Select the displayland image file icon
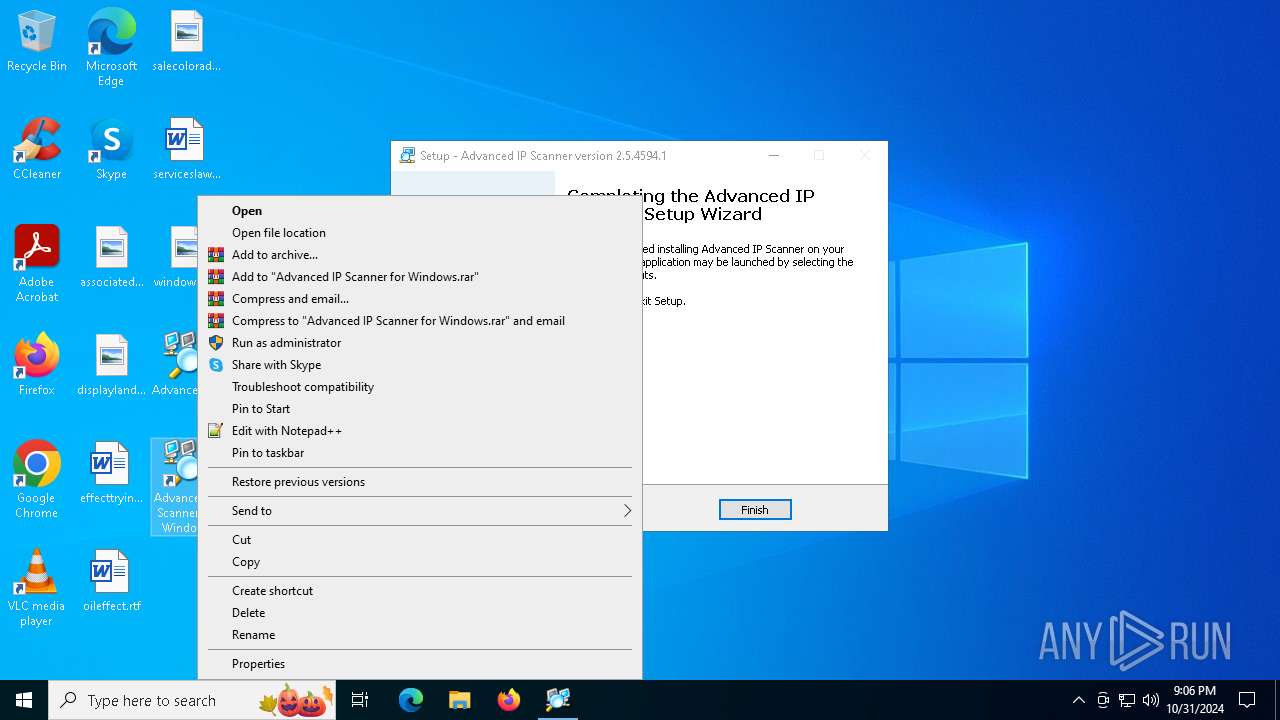The image size is (1280, 720). tap(111, 366)
